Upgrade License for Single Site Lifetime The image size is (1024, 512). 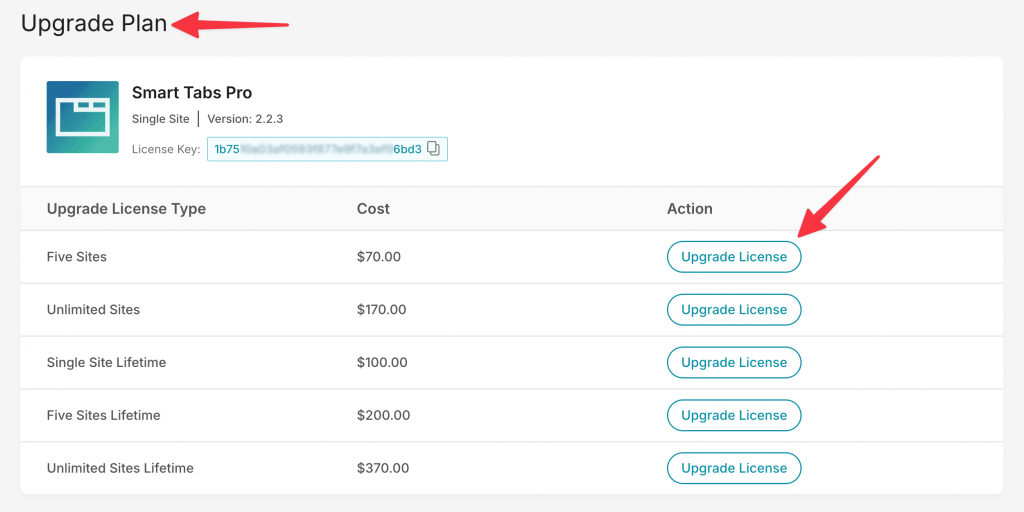(734, 362)
